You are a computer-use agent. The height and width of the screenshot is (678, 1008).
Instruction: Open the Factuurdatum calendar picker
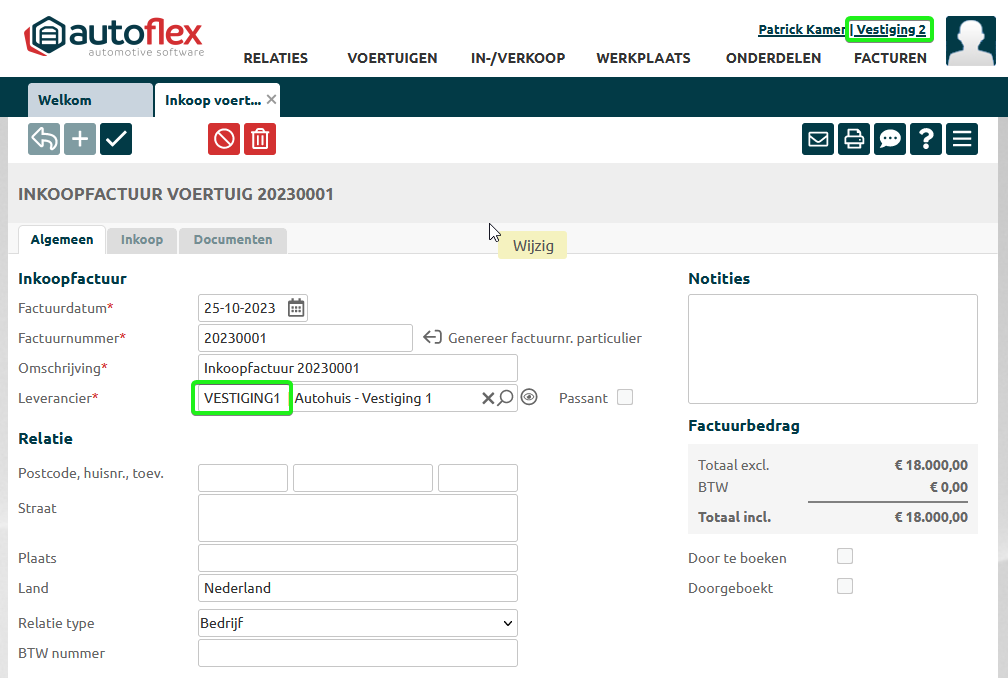click(296, 308)
